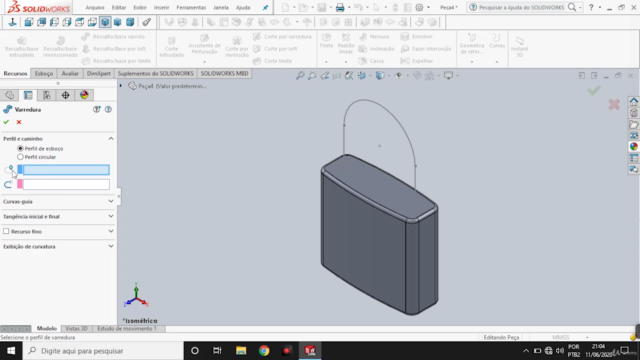
Task: Expand the Recurso fino section
Action: (111, 231)
